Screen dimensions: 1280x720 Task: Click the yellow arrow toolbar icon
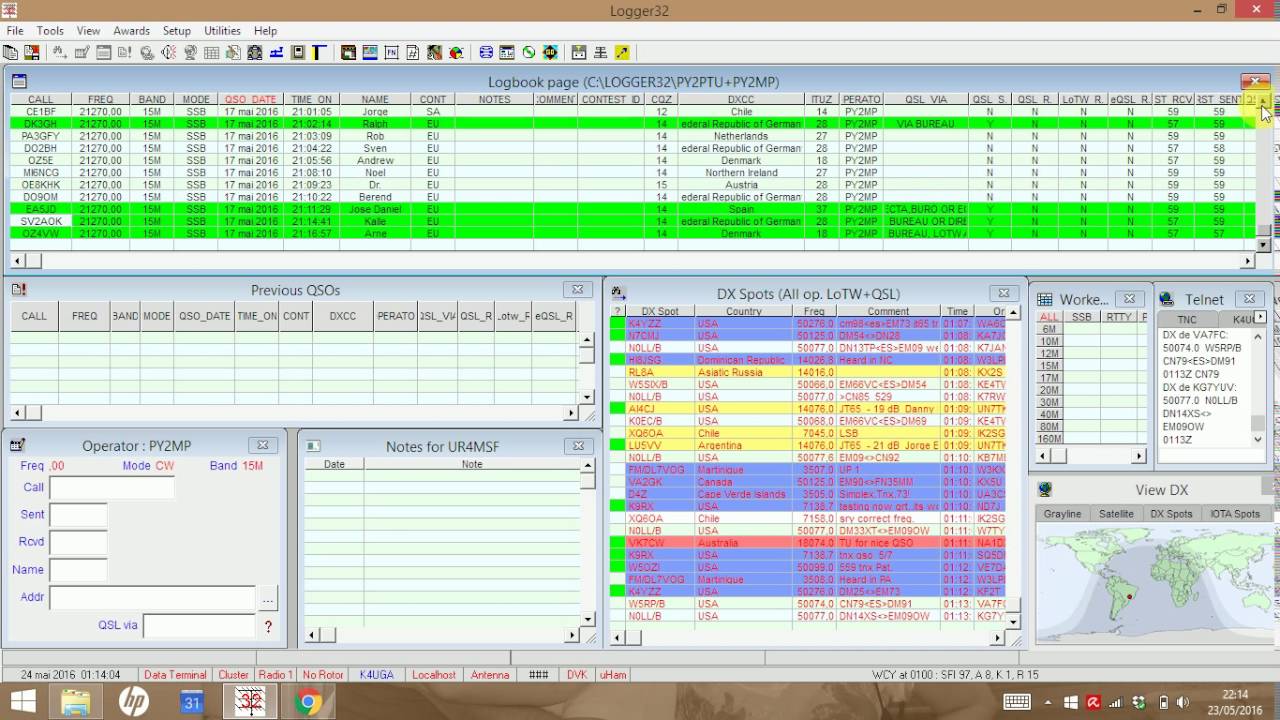click(622, 52)
